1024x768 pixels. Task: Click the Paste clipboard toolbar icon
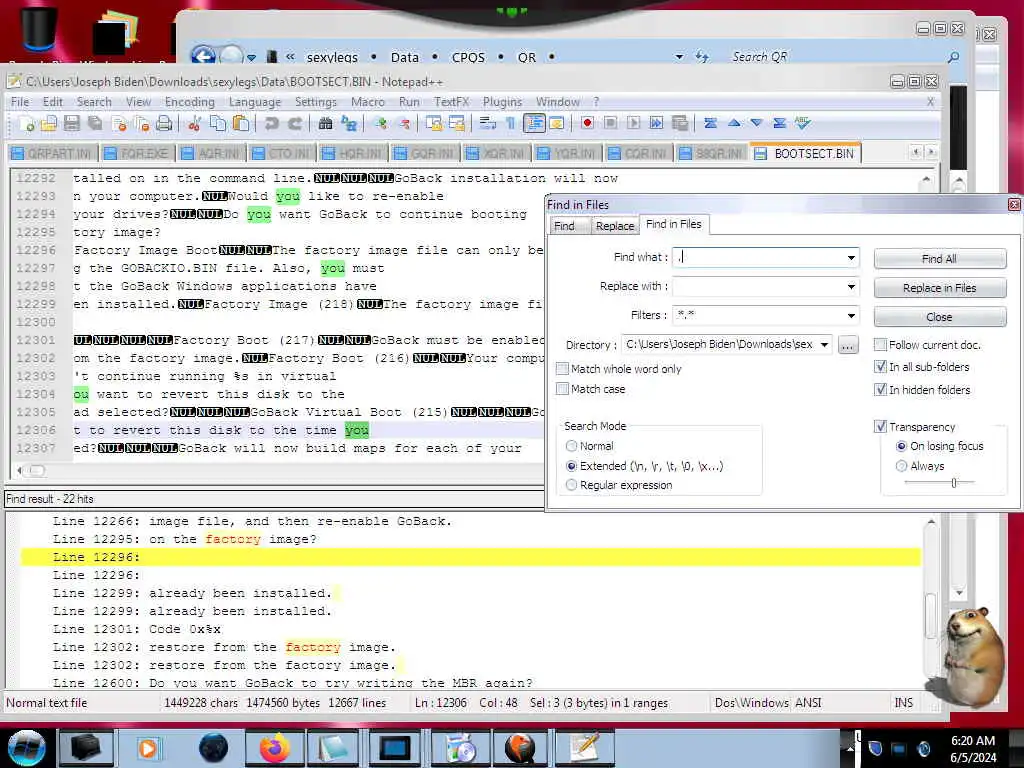coord(241,123)
